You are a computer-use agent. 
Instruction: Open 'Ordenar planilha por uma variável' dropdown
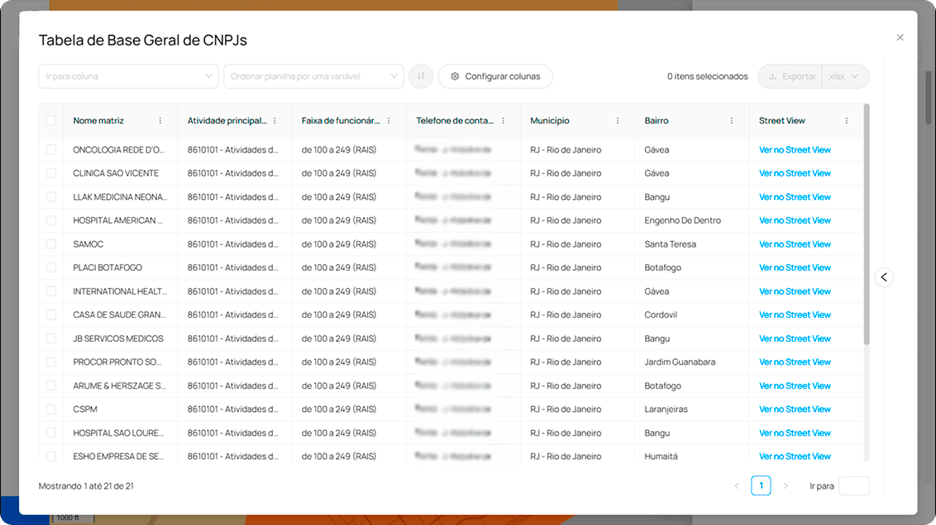[313, 76]
